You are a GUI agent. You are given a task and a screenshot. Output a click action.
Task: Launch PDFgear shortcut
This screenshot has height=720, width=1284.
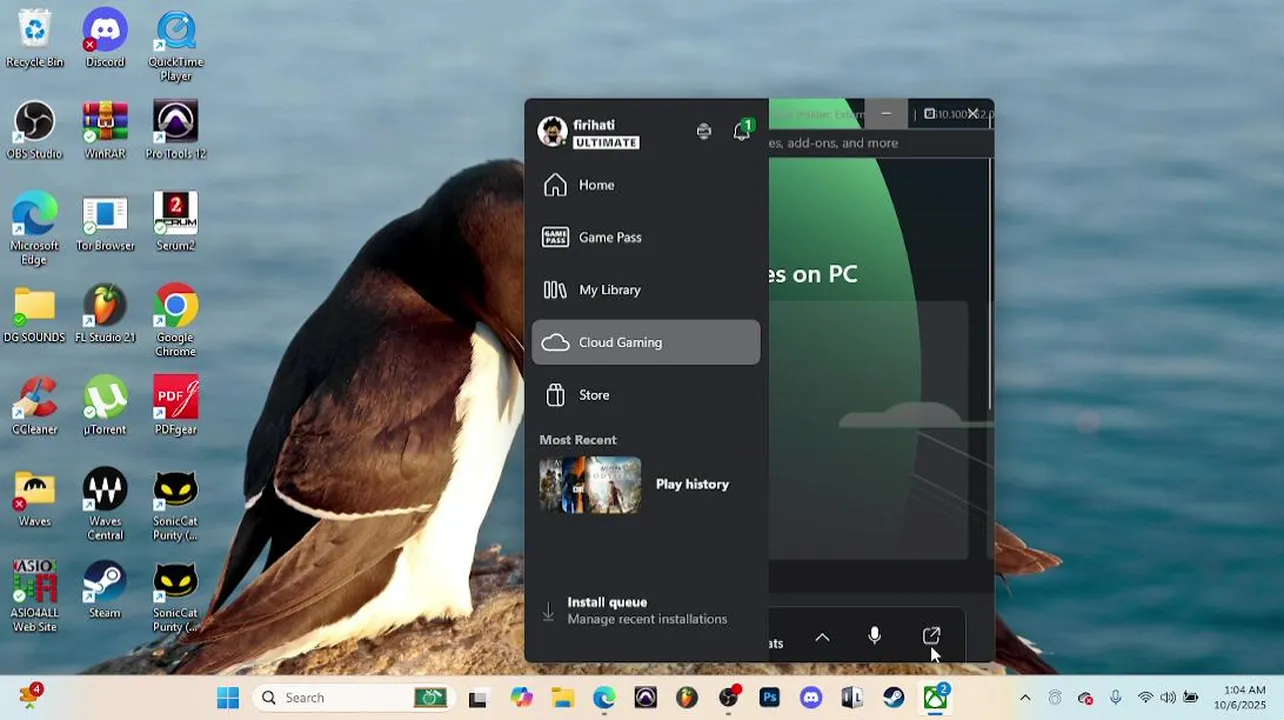pyautogui.click(x=176, y=406)
